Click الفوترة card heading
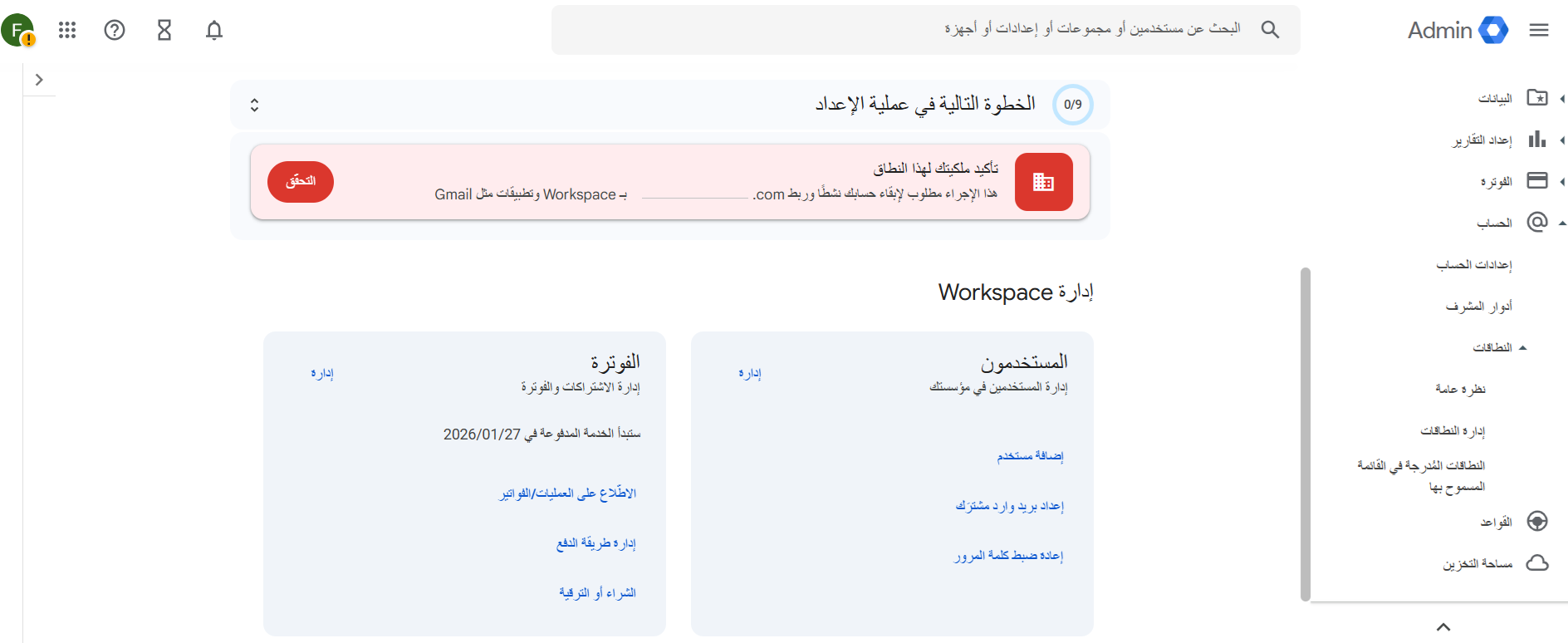1568x643 pixels. tap(615, 362)
